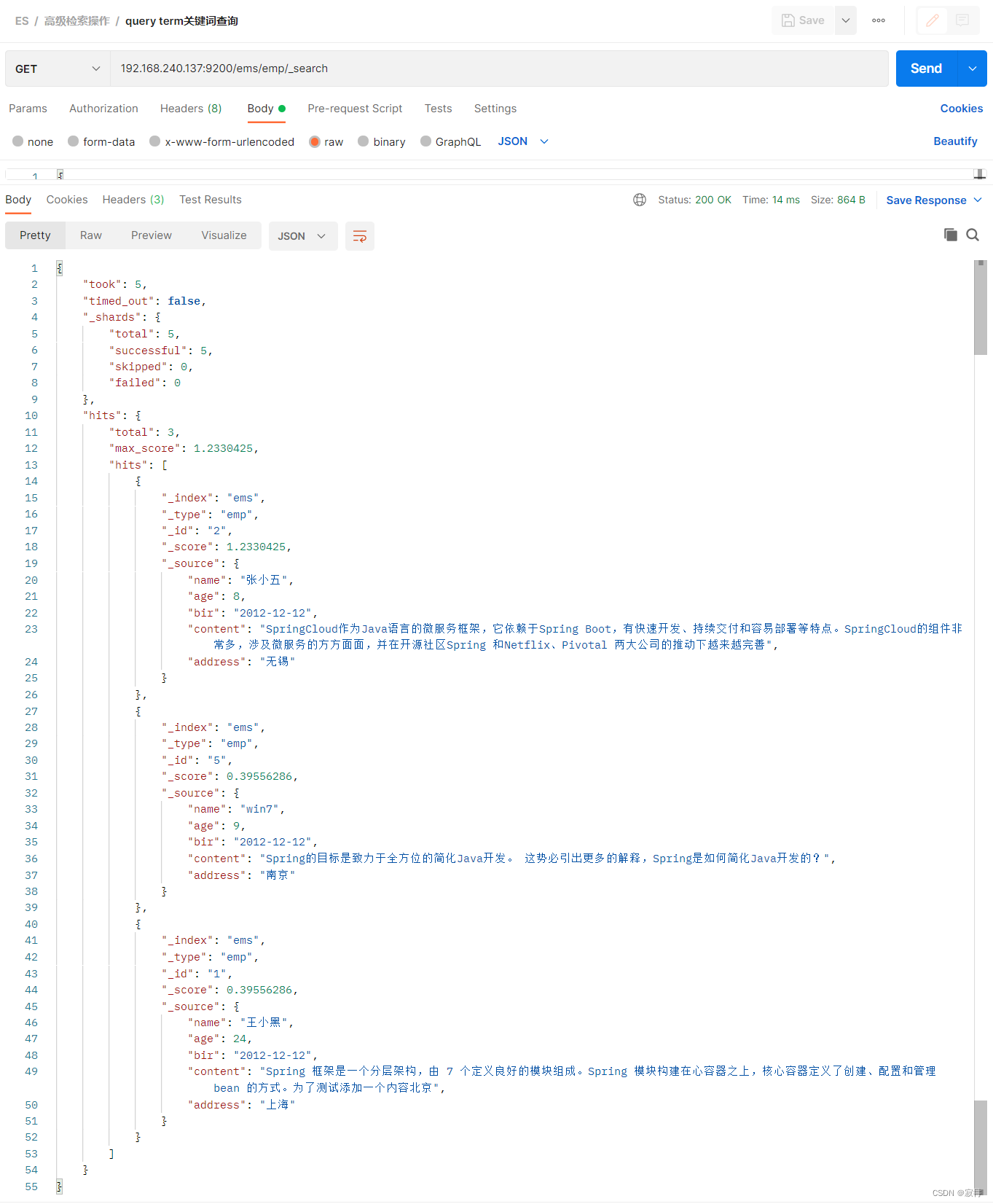Screen dimensions: 993x1204
Task: Expand the Send button dropdown arrow
Action: pos(973,69)
